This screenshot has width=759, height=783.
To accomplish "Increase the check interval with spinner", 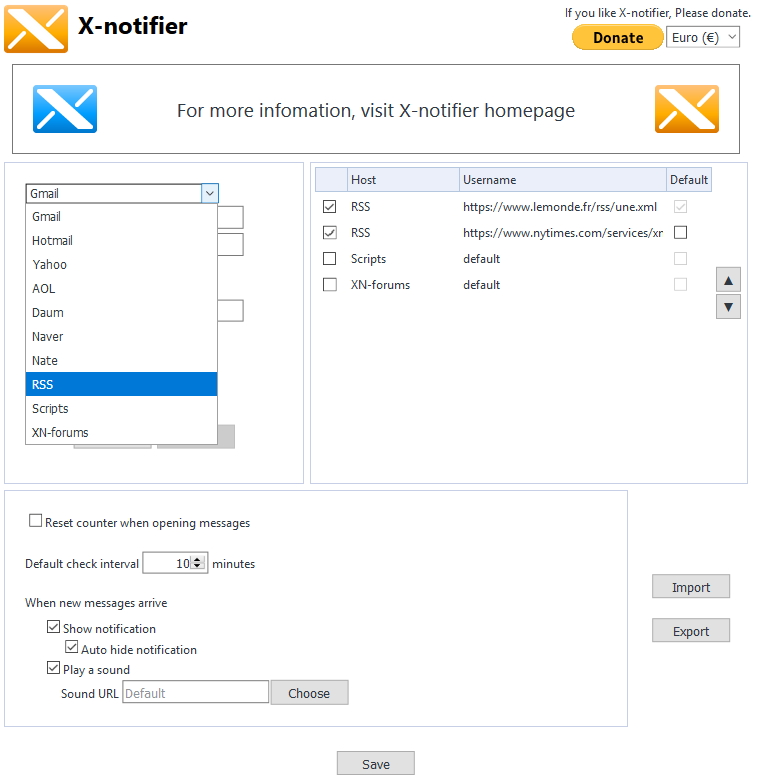I will pos(197,559).
